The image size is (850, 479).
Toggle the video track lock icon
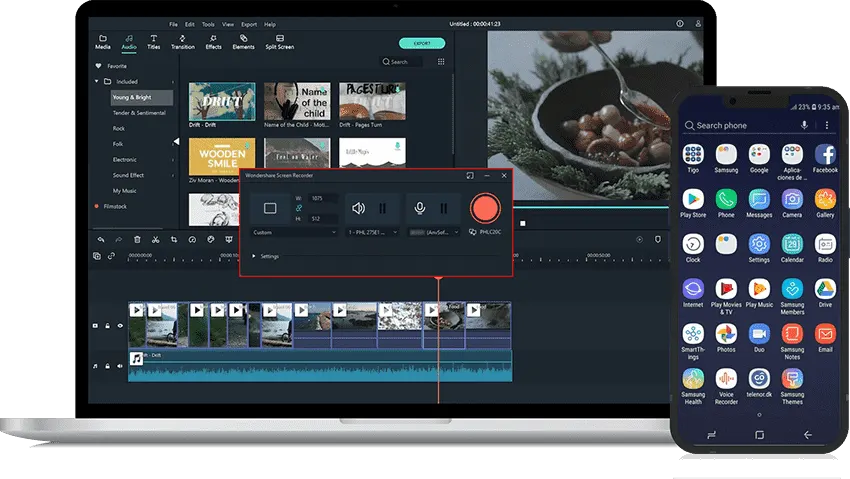(107, 326)
